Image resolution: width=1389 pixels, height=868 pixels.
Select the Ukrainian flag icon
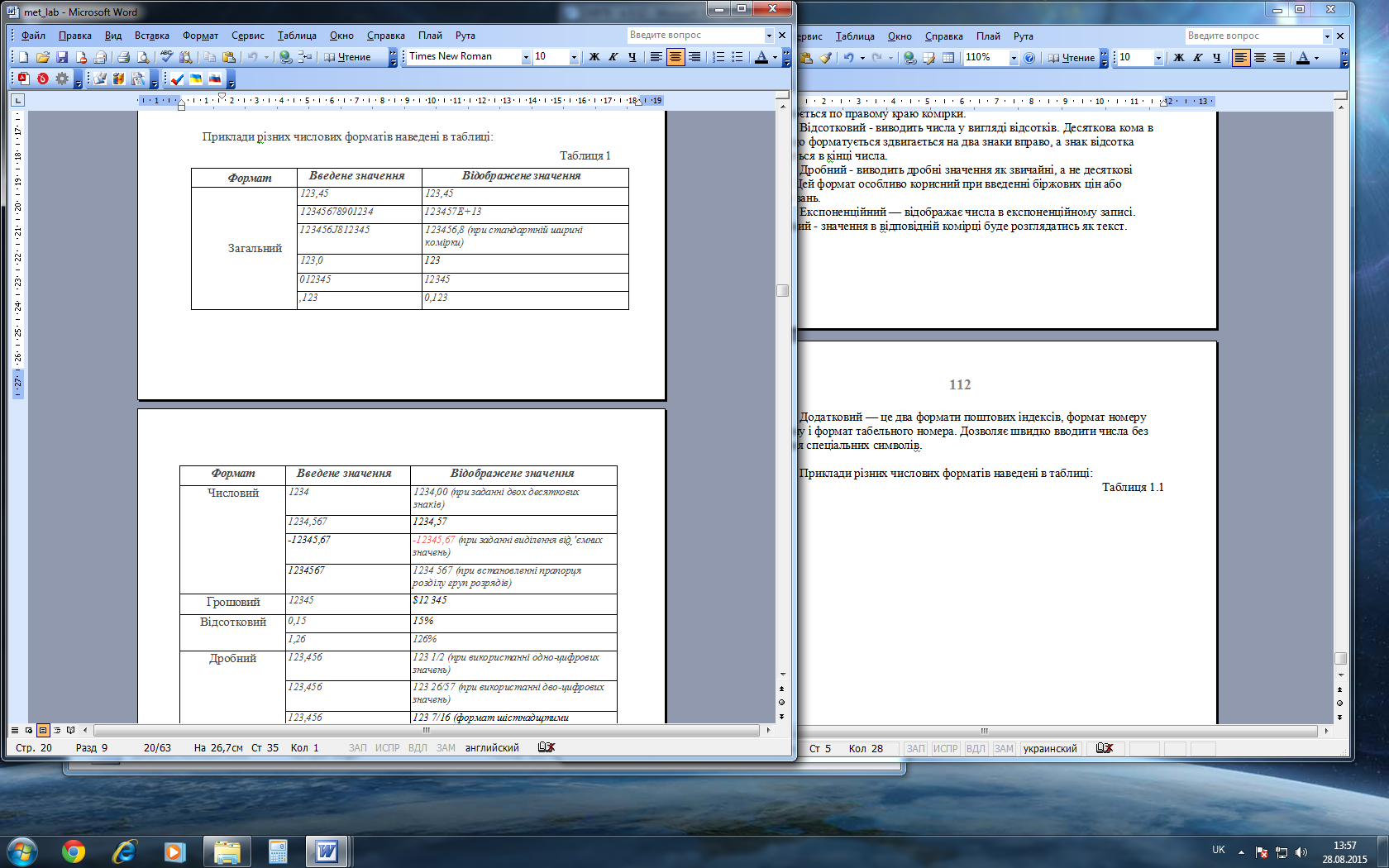[196, 79]
